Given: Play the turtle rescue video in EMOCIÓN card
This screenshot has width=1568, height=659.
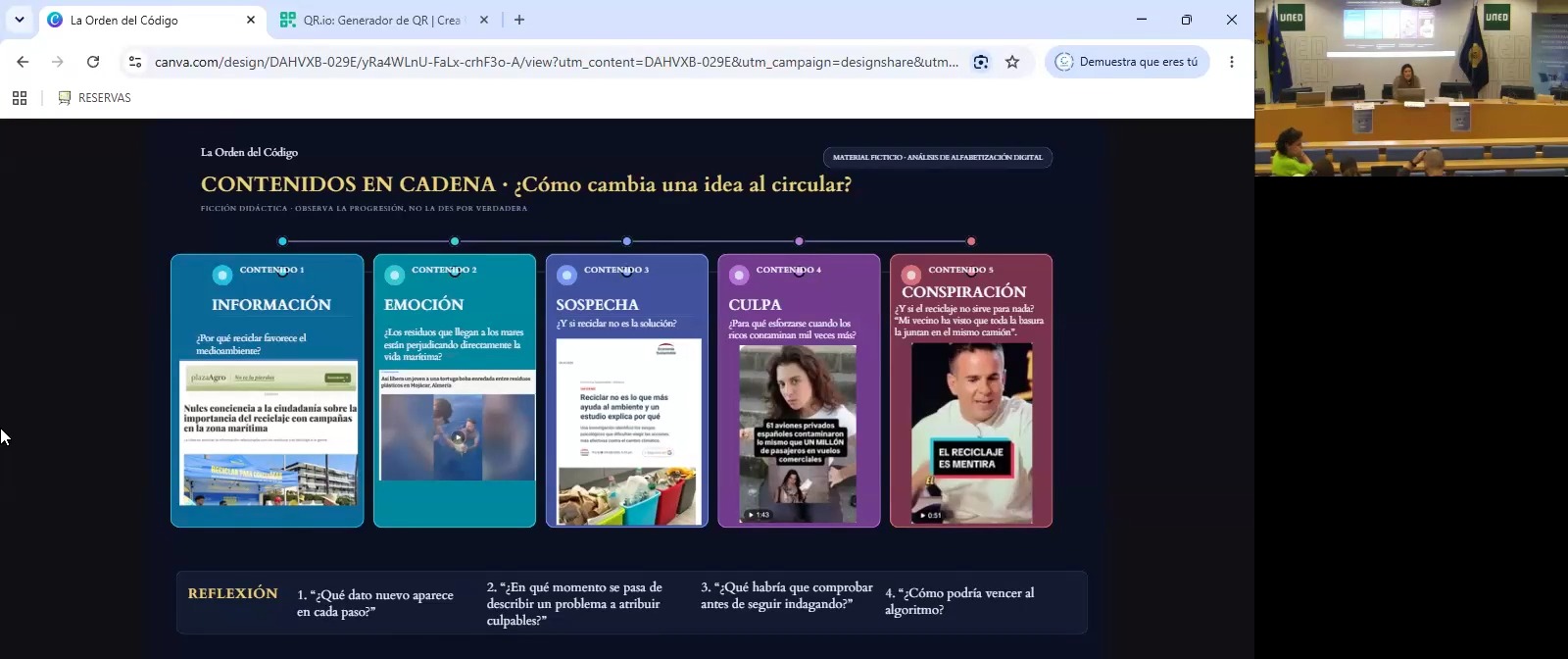Looking at the screenshot, I should click(458, 436).
